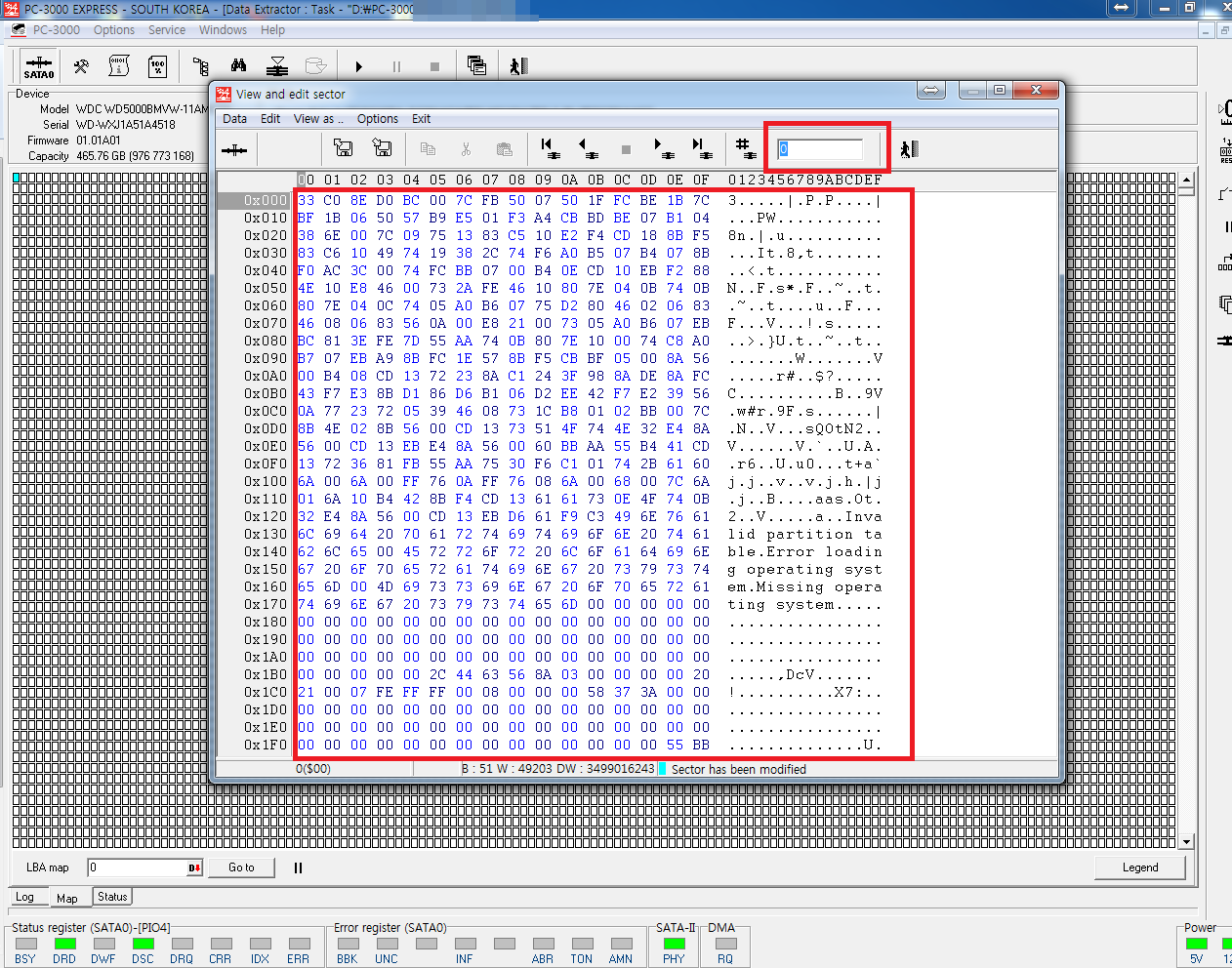Open the Service menu in main window

[166, 30]
